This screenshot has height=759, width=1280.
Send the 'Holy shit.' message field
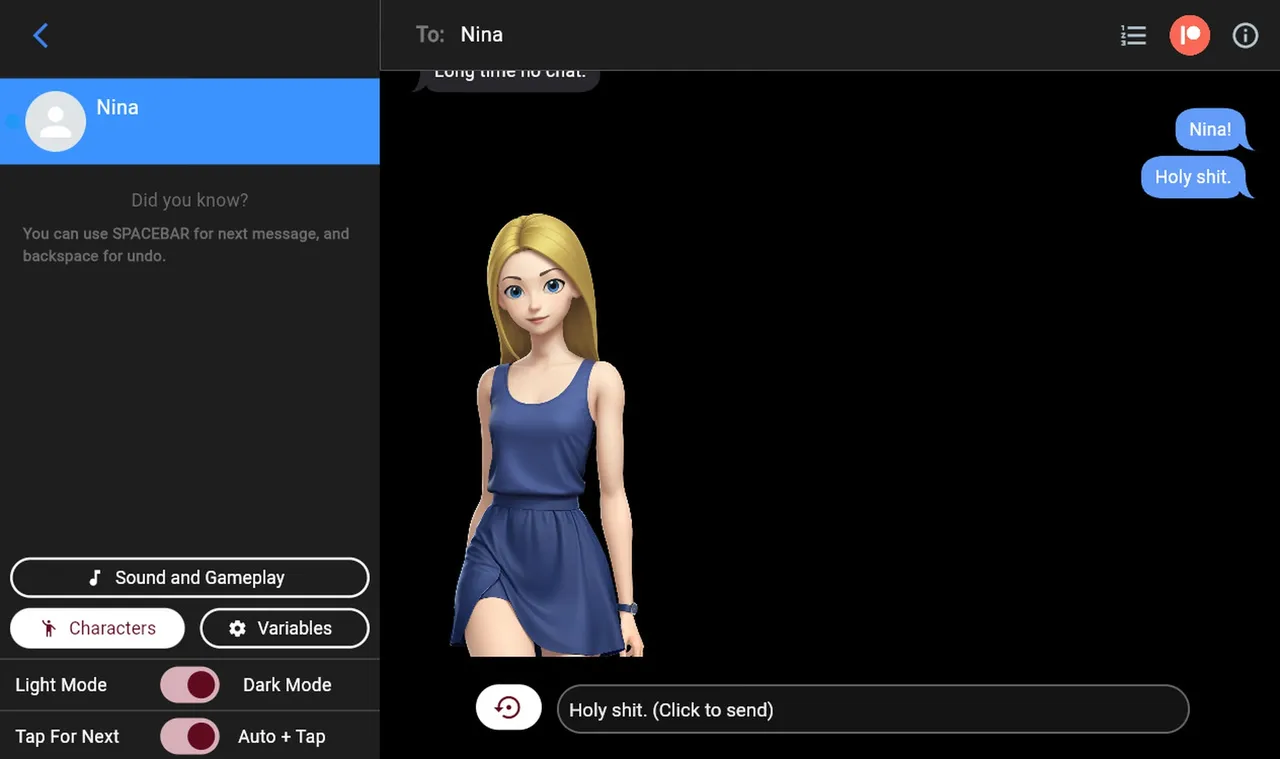point(873,709)
